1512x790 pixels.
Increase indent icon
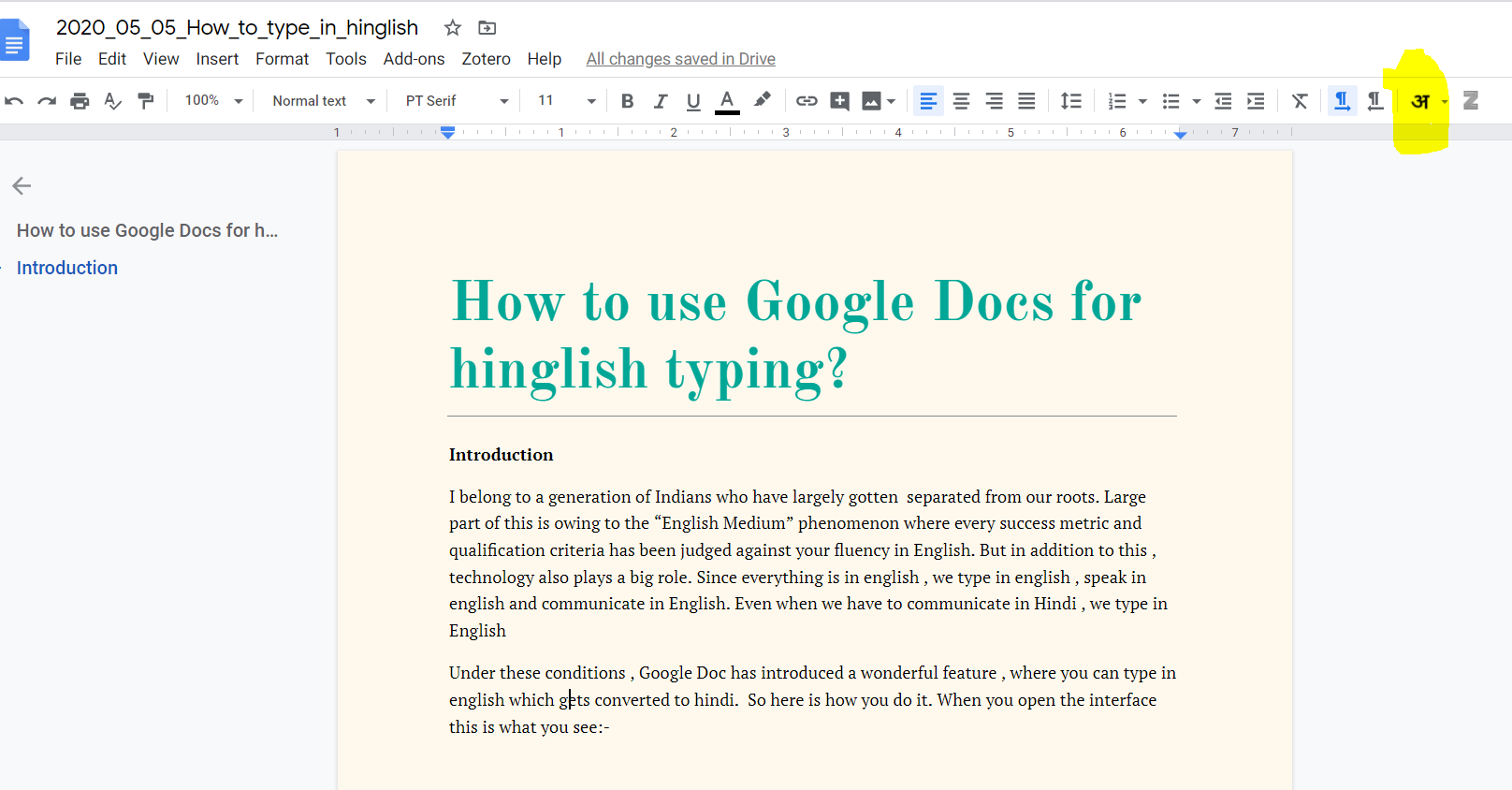coord(1256,101)
